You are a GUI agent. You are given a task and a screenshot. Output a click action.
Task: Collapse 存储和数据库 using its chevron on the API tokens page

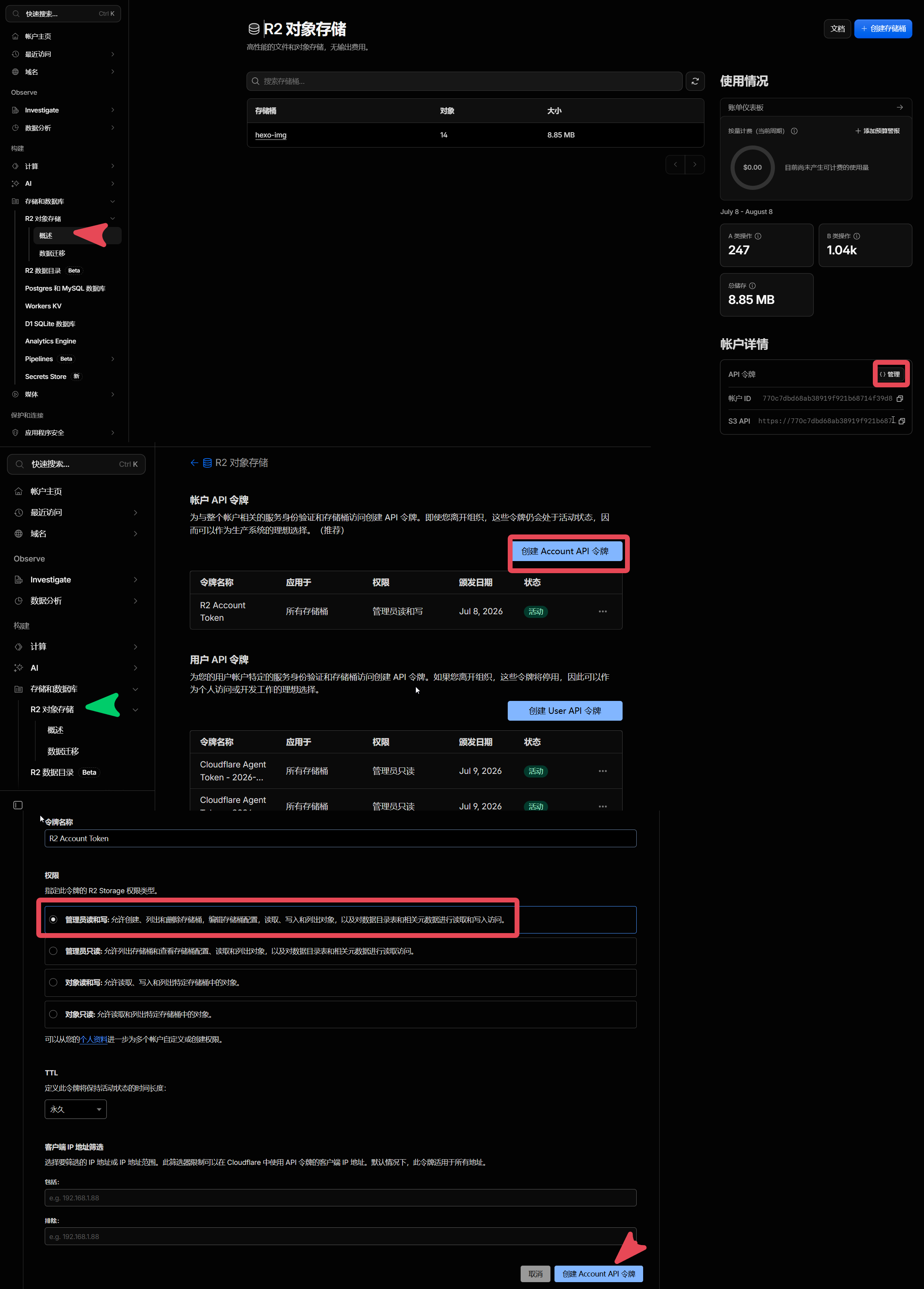(x=135, y=689)
